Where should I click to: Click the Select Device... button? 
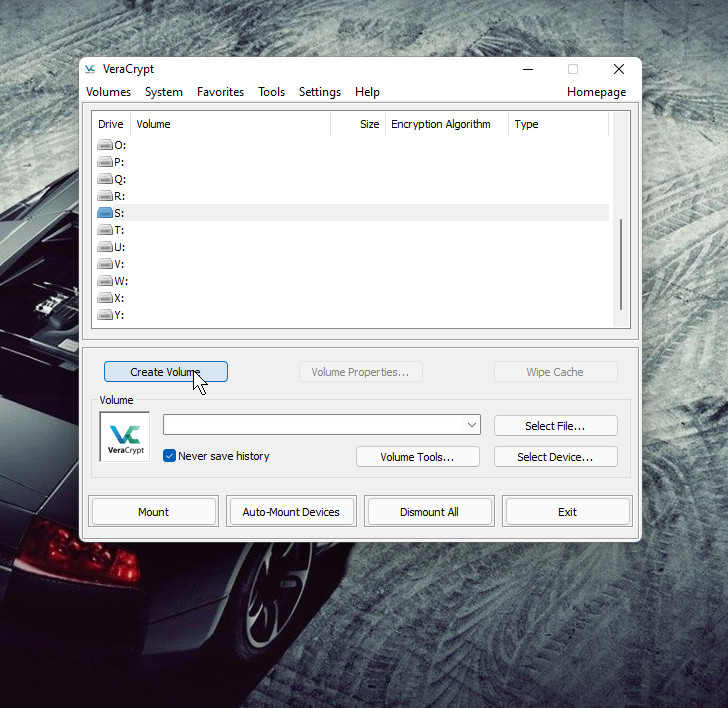tap(556, 457)
